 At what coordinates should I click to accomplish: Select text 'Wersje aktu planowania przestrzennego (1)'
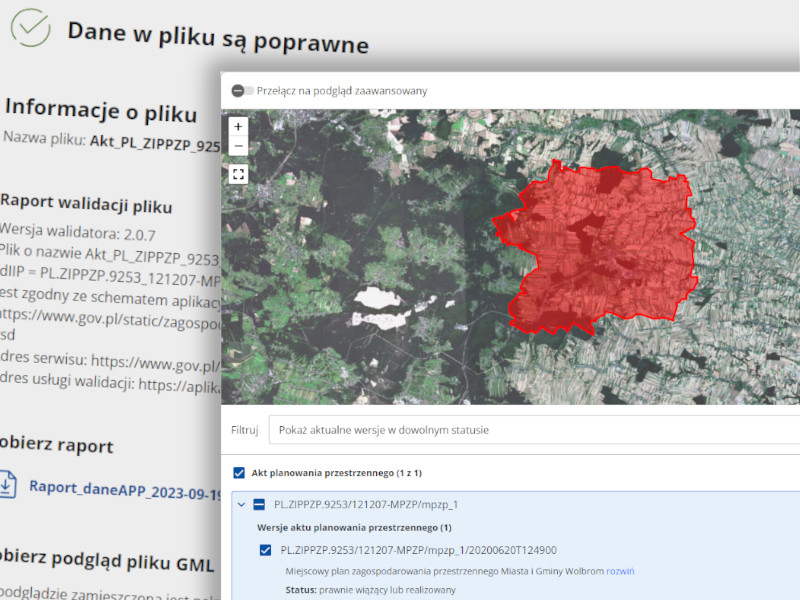pyautogui.click(x=354, y=528)
